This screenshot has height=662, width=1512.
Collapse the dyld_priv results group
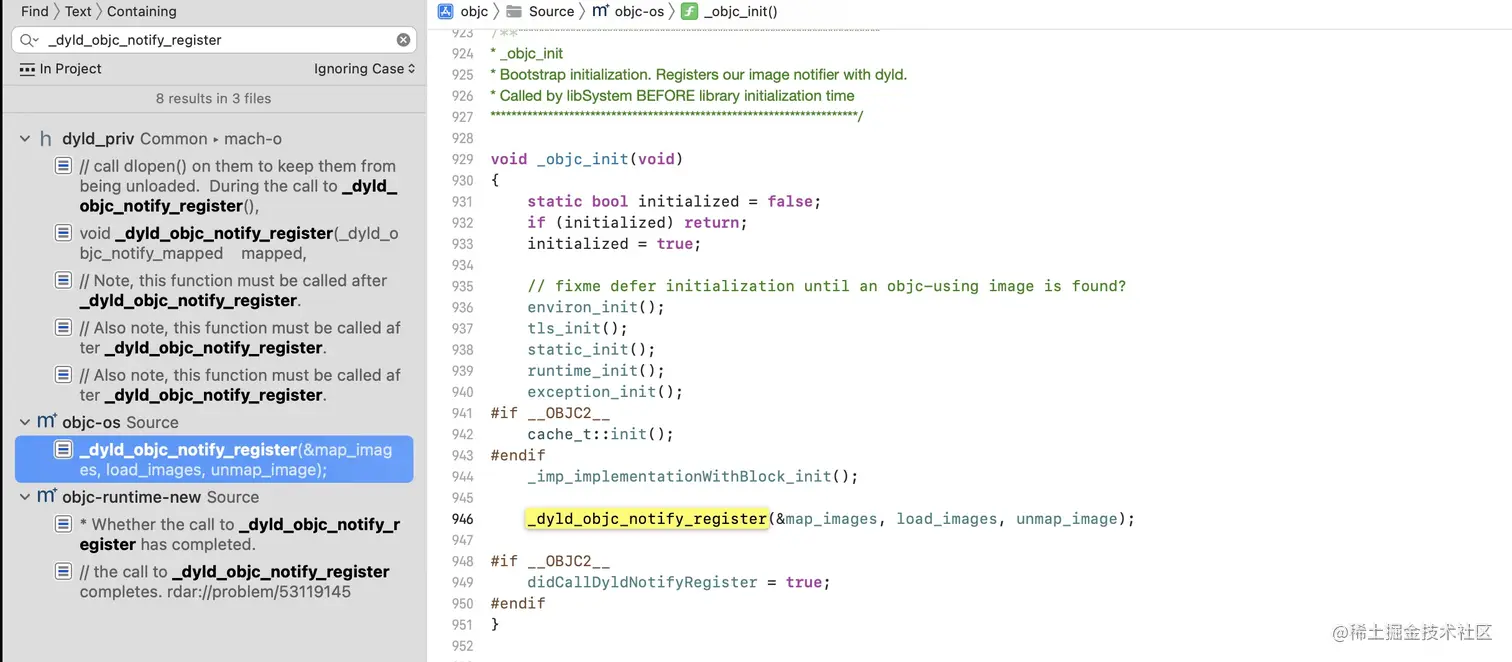click(x=25, y=139)
